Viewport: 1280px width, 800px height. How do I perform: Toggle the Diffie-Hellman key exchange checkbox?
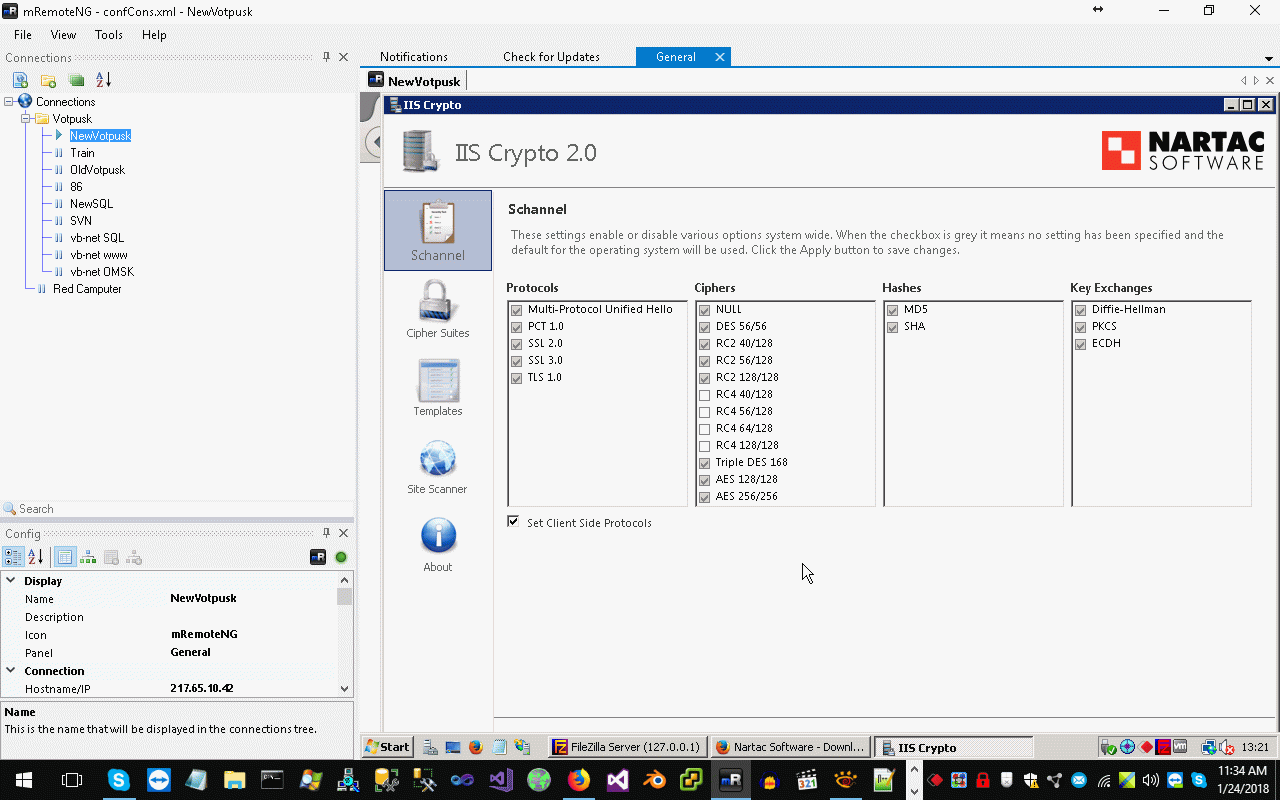(x=1081, y=310)
